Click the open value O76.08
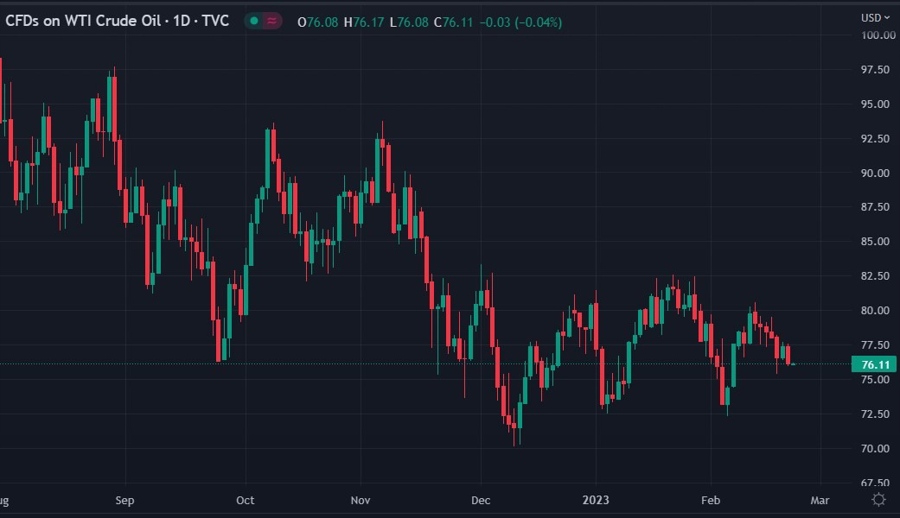900x518 pixels. 317,22
